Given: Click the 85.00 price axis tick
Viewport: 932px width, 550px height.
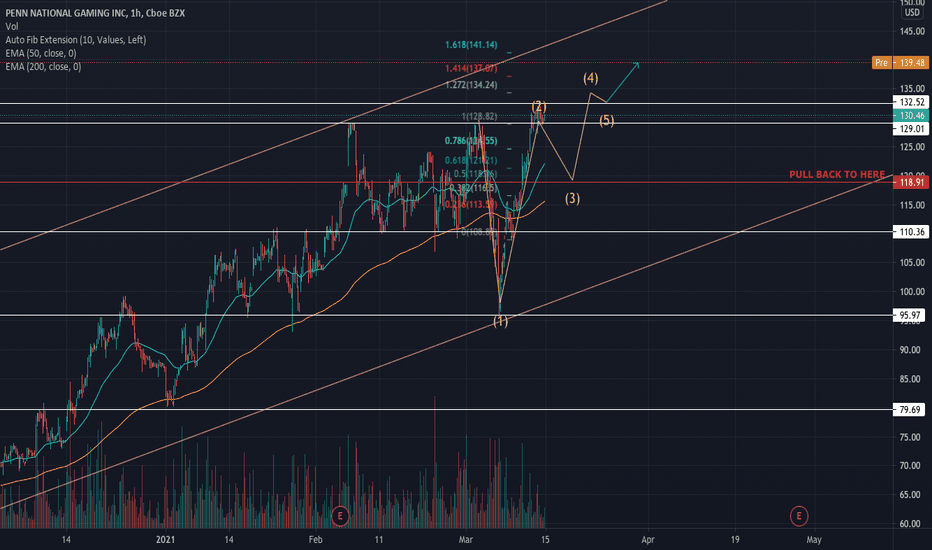Looking at the screenshot, I should point(912,379).
